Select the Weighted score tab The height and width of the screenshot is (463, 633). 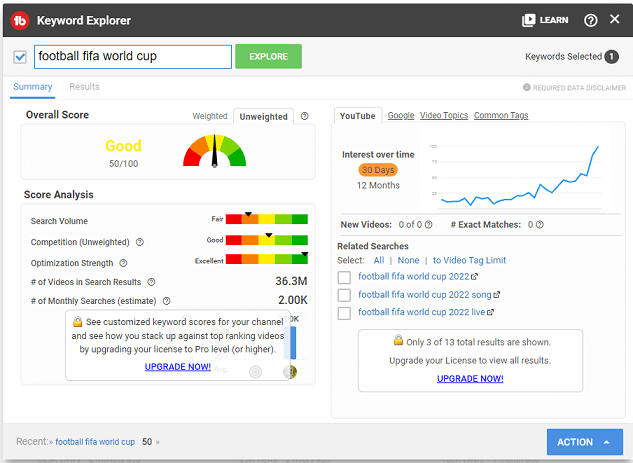click(x=210, y=116)
